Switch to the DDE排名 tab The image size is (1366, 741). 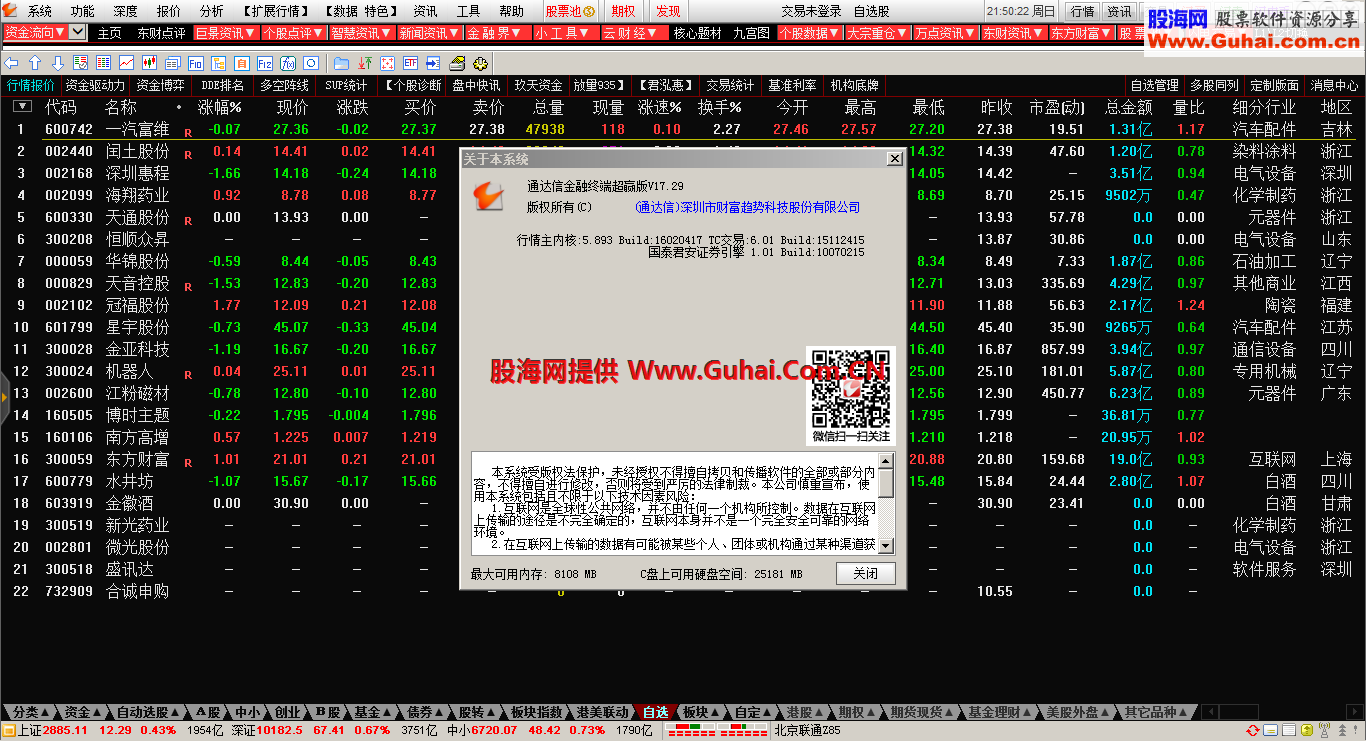click(222, 85)
